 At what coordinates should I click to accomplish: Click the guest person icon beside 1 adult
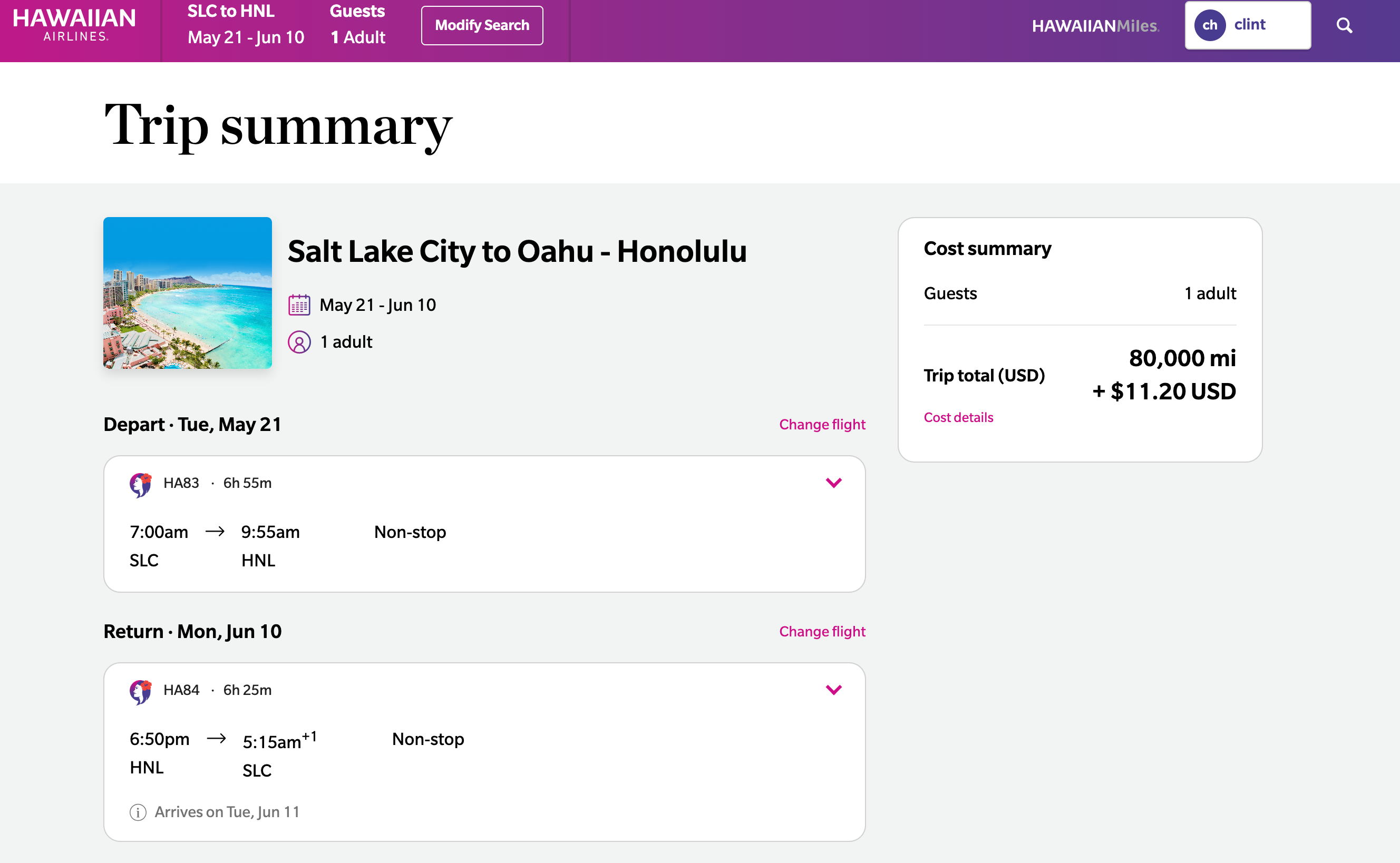(299, 341)
